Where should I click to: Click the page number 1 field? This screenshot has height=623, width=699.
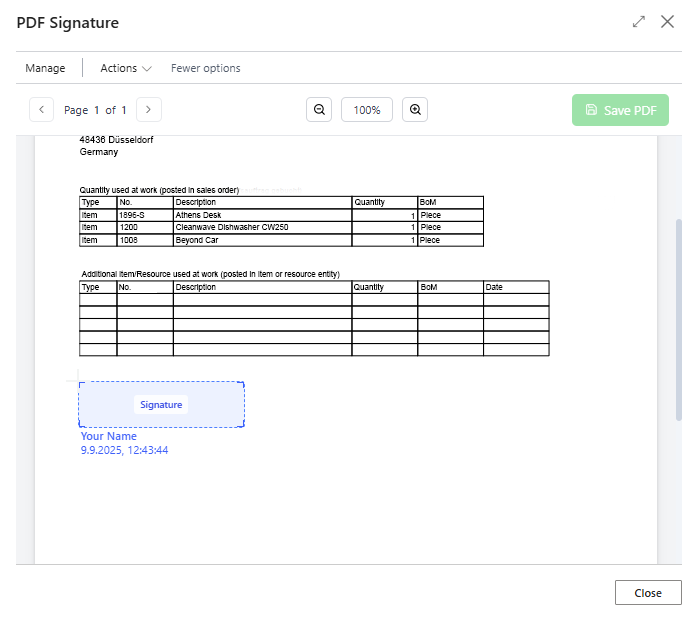[97, 110]
